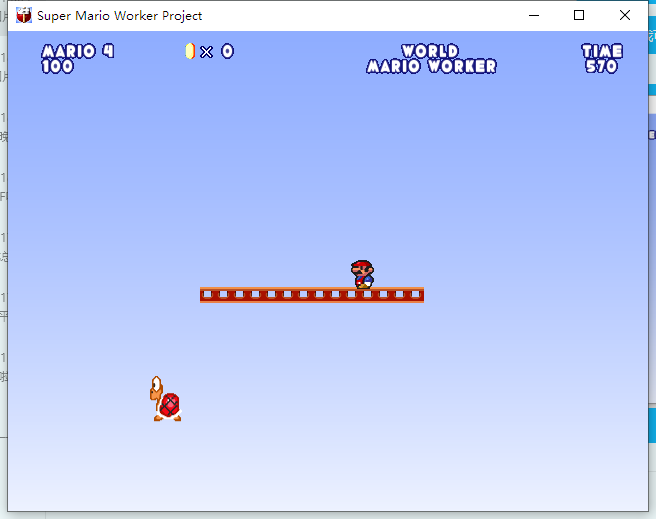Click the Super Mario Worker Project window title
The height and width of the screenshot is (519, 656).
pos(120,15)
